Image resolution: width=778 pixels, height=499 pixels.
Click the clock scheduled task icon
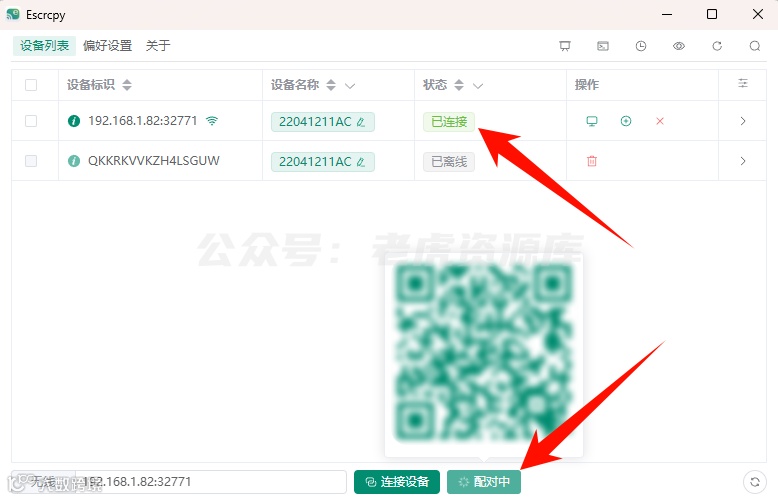click(641, 46)
